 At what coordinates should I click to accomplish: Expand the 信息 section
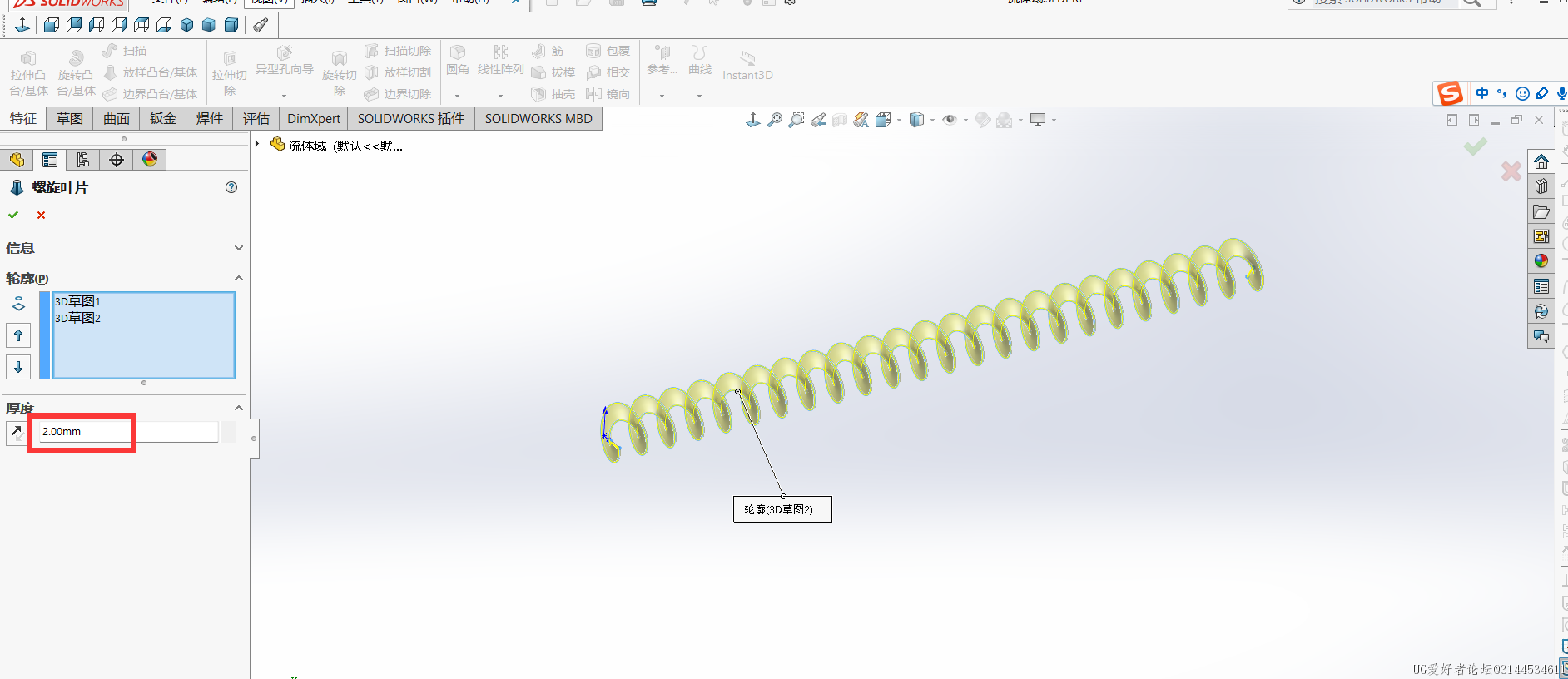239,248
